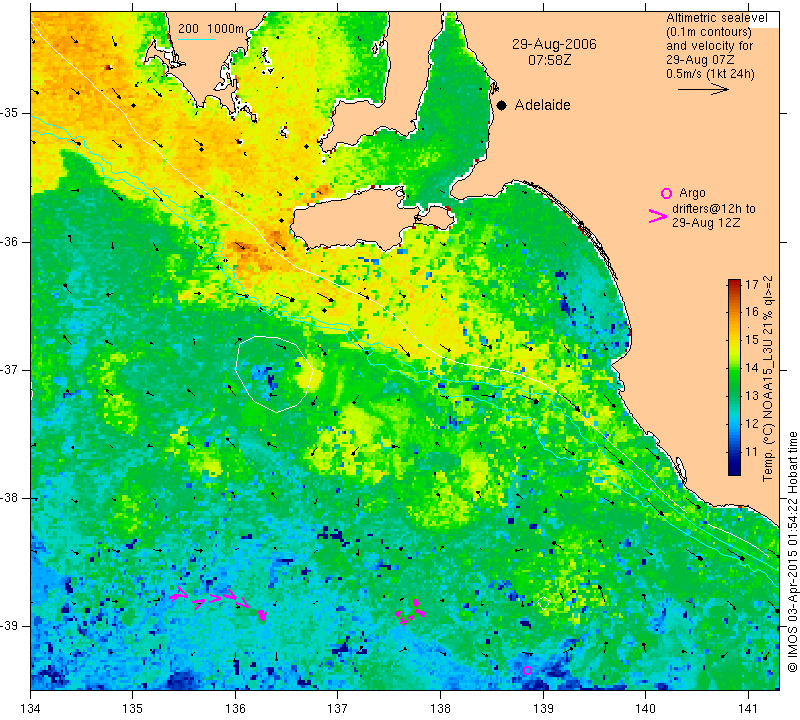This screenshot has width=800, height=720.
Task: Click the 'Adelaide' city label
Action: click(542, 105)
